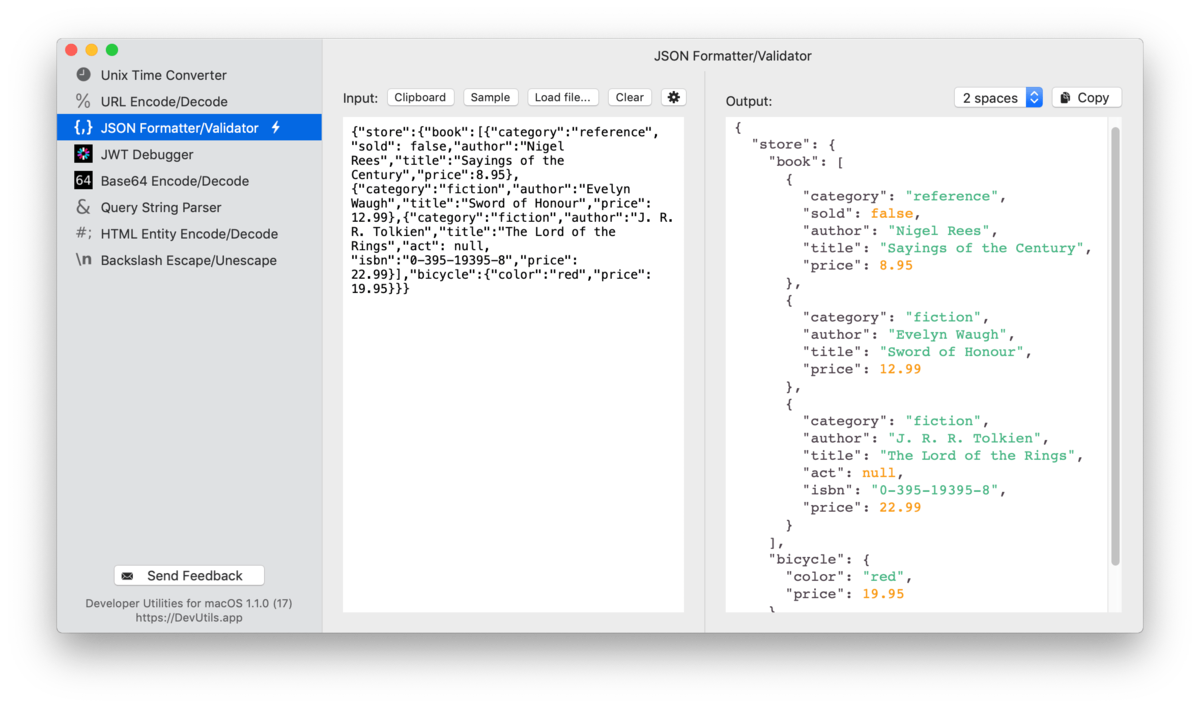Image resolution: width=1200 pixels, height=708 pixels.
Task: Click the Load file button
Action: tap(563, 97)
